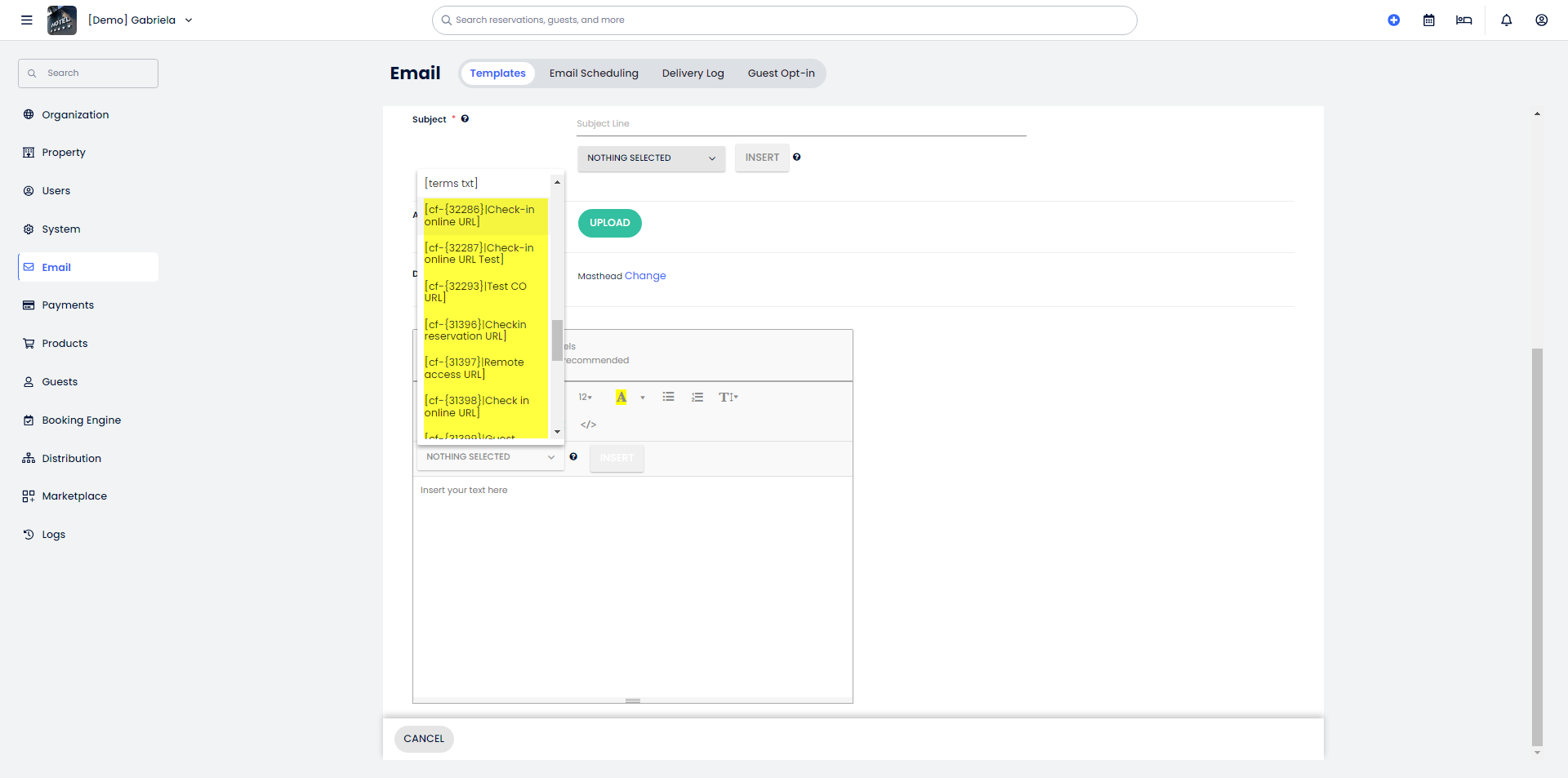This screenshot has height=778, width=1568.
Task: Open notifications bell
Action: [x=1506, y=20]
